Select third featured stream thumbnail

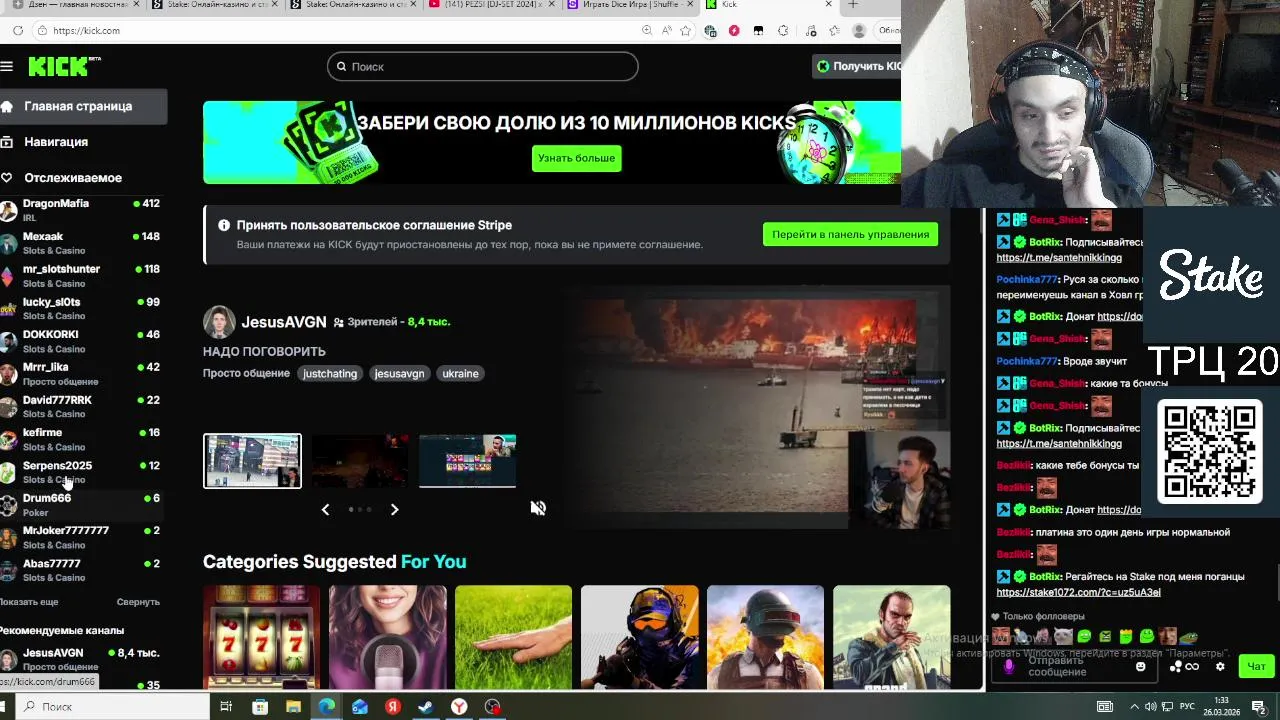coord(468,461)
